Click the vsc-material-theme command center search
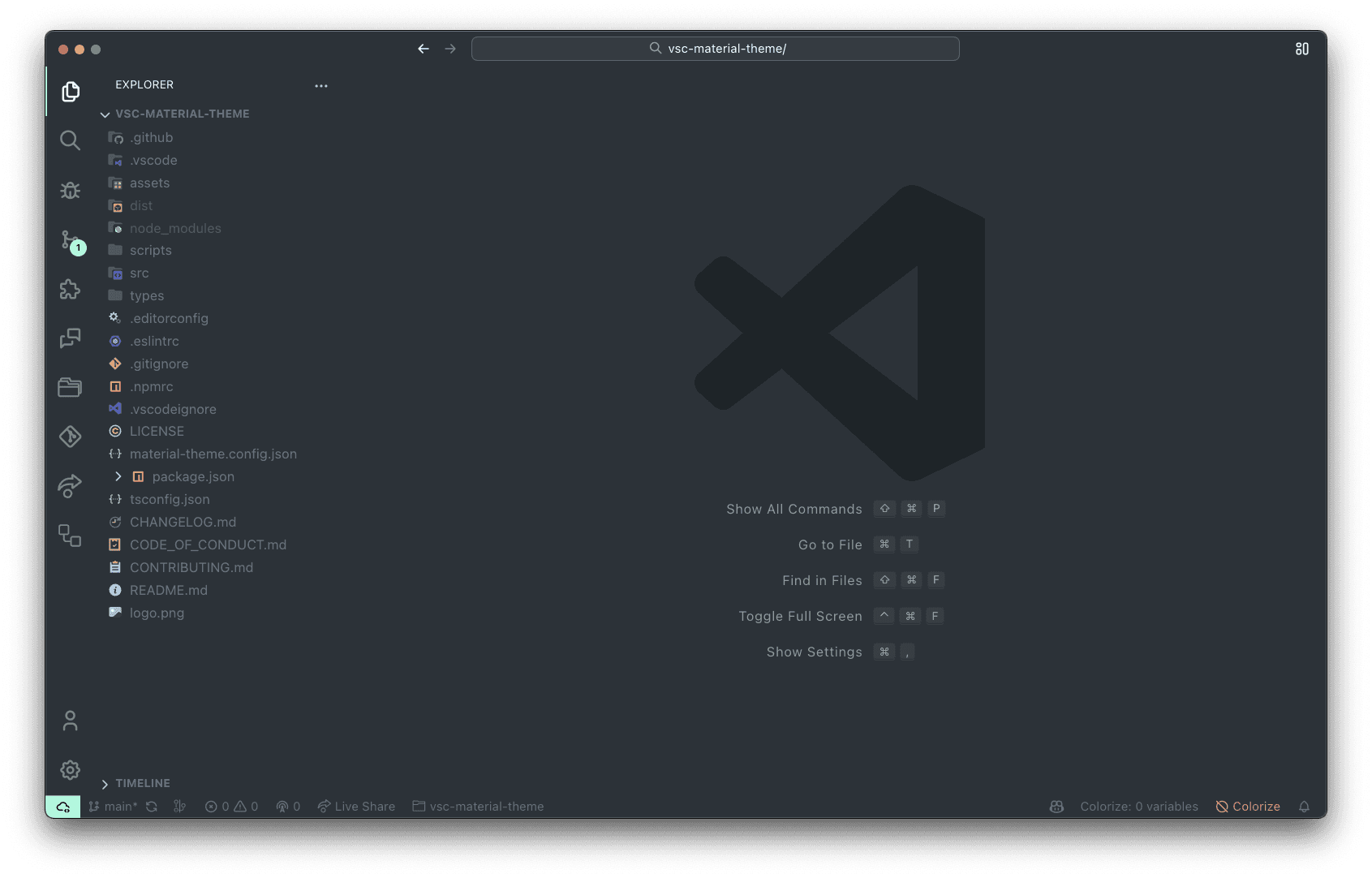The width and height of the screenshot is (1372, 878). click(715, 49)
